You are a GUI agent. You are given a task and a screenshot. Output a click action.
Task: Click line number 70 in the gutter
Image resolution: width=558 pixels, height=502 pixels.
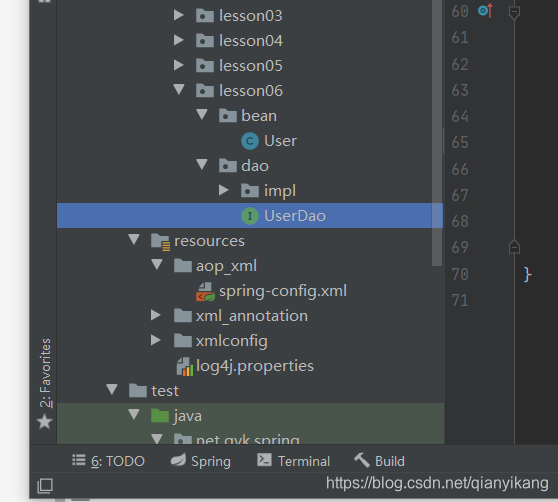click(459, 274)
